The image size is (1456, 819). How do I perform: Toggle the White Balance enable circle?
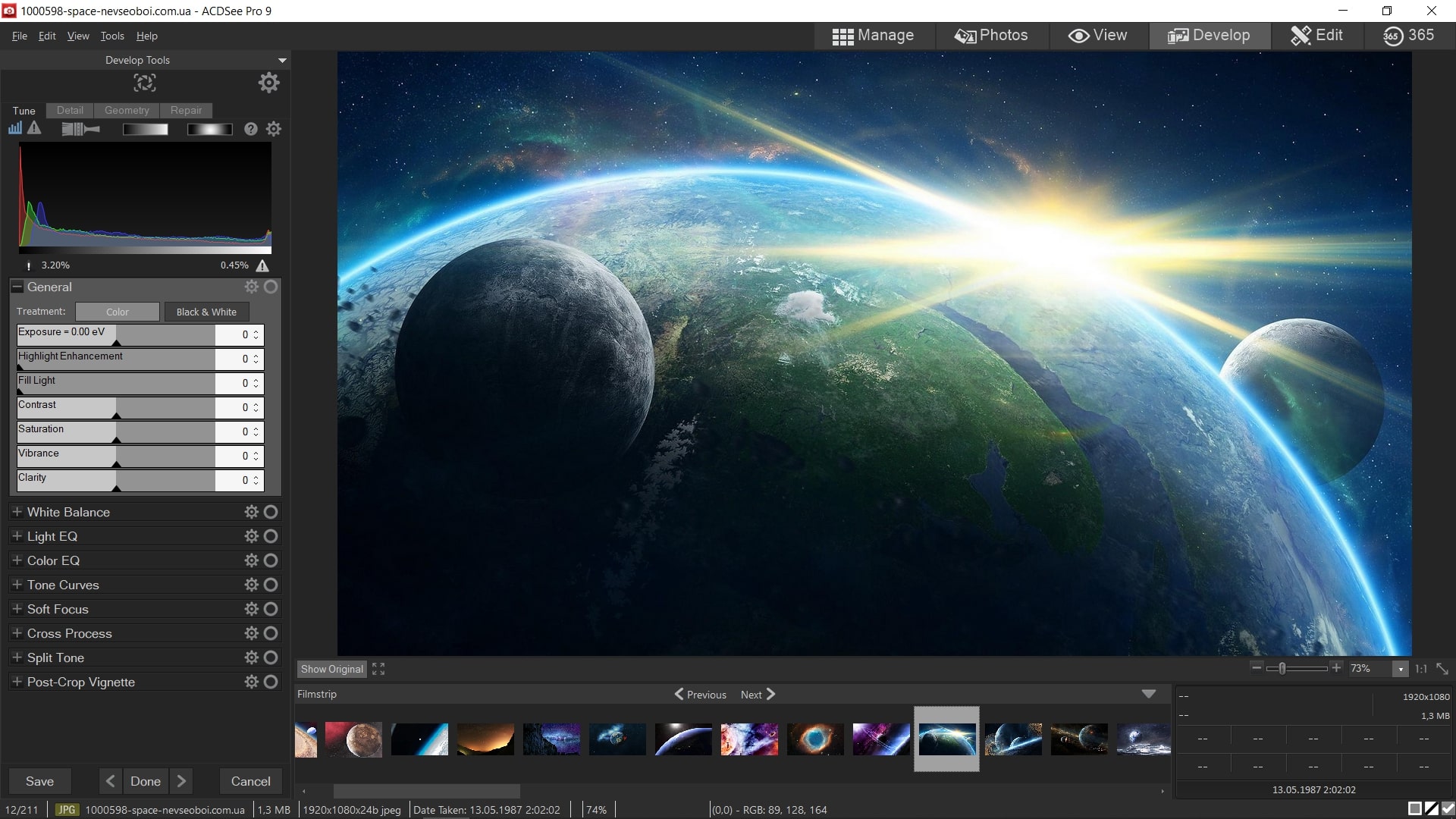point(271,512)
